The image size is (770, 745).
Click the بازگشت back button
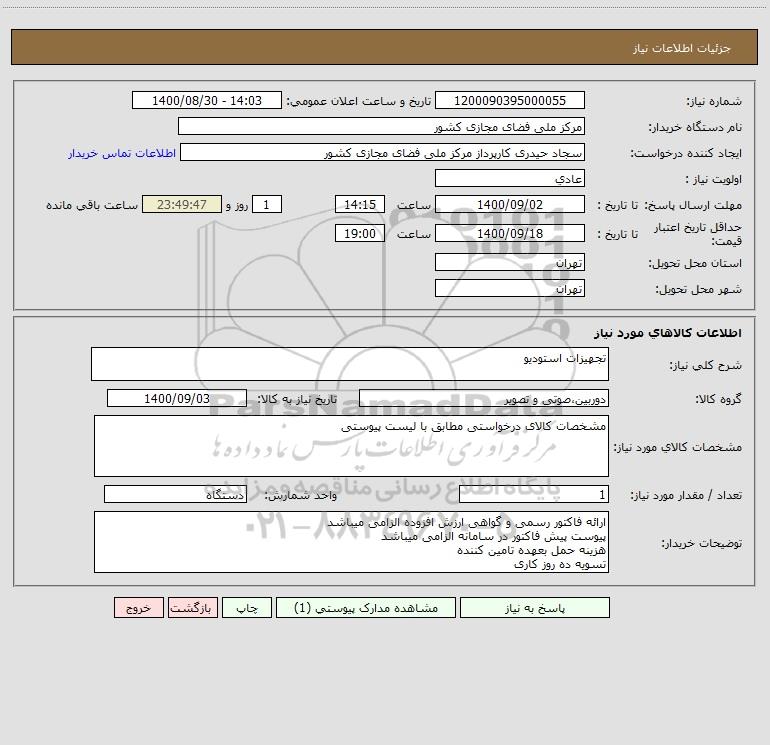click(192, 608)
